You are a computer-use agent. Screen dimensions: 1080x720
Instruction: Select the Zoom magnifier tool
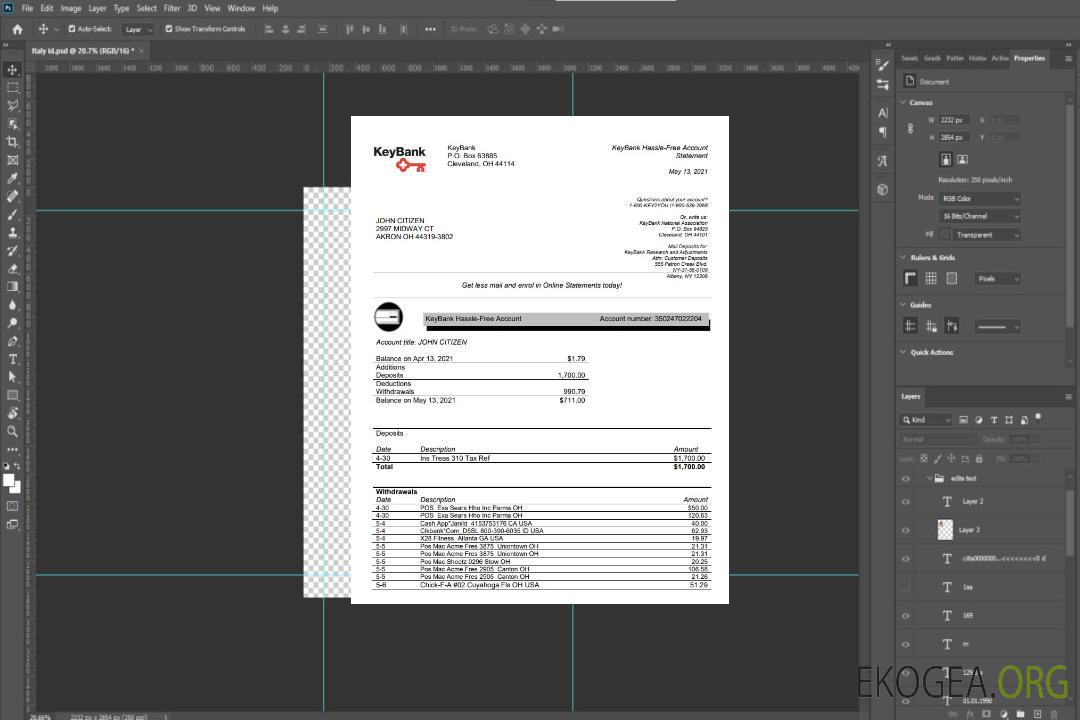(12, 431)
